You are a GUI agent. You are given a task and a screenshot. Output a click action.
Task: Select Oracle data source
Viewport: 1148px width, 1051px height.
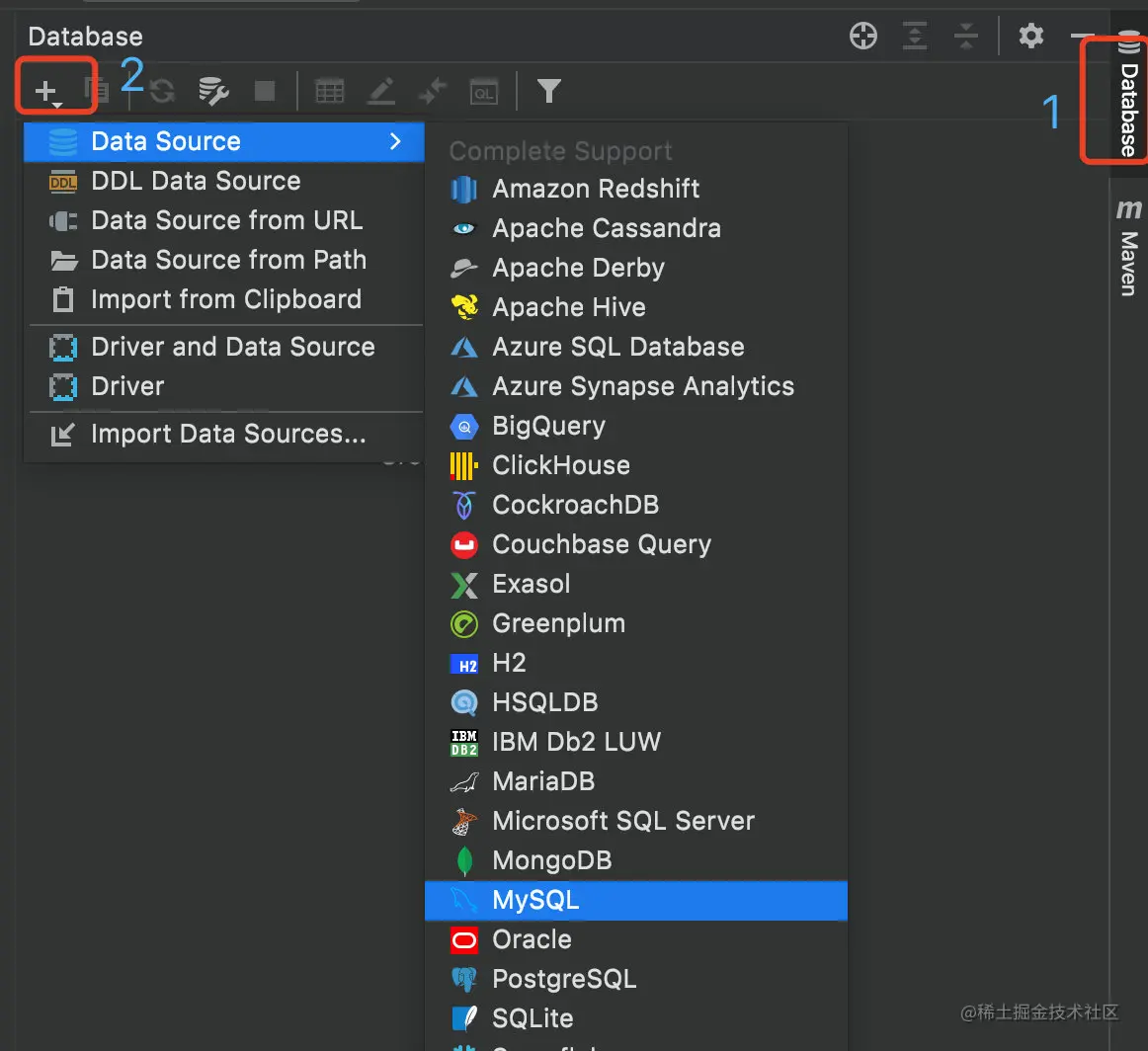coord(636,939)
